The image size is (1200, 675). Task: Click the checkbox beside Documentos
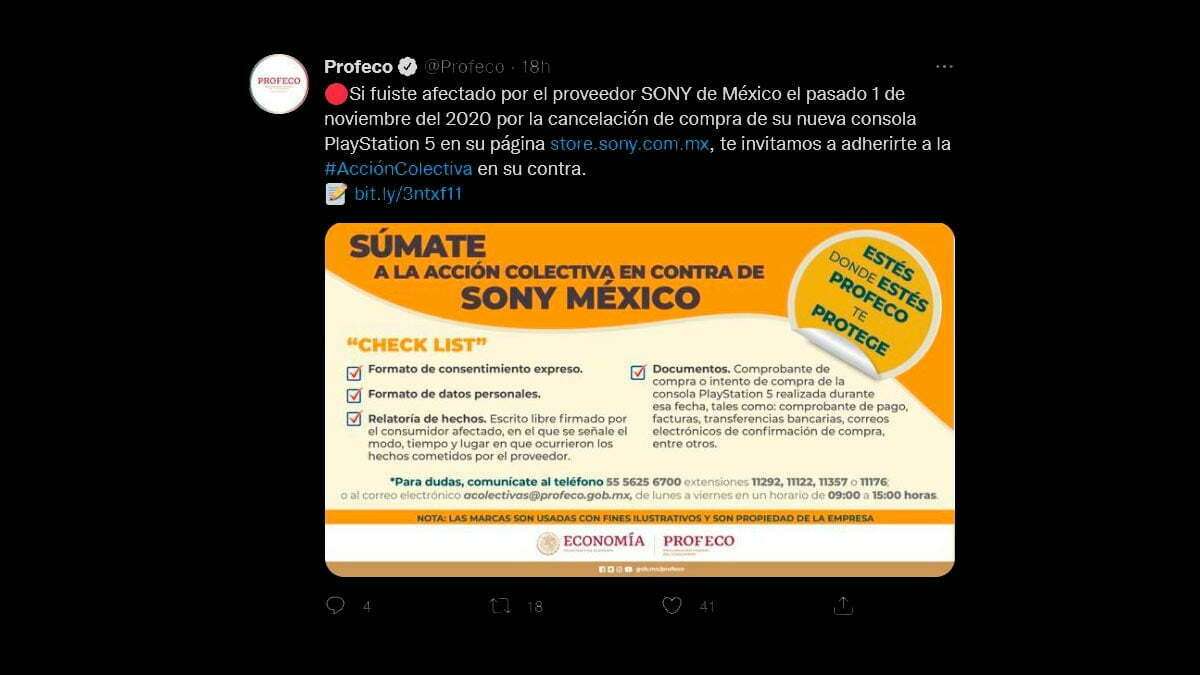click(x=637, y=372)
